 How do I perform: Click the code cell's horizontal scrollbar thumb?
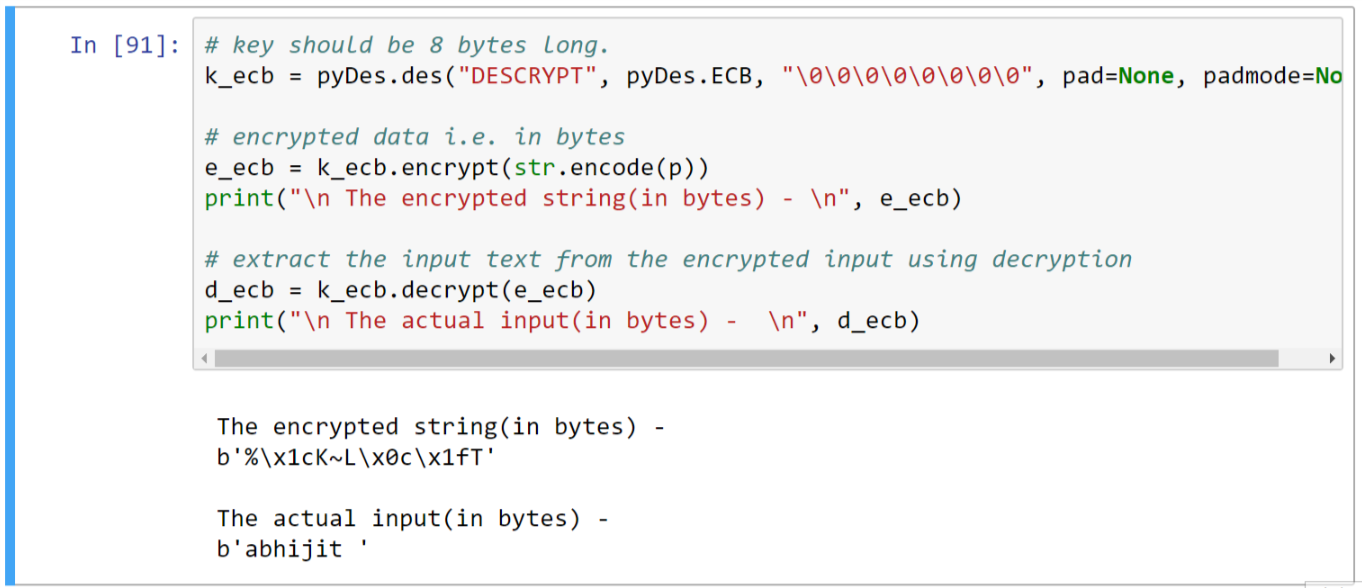pos(745,358)
